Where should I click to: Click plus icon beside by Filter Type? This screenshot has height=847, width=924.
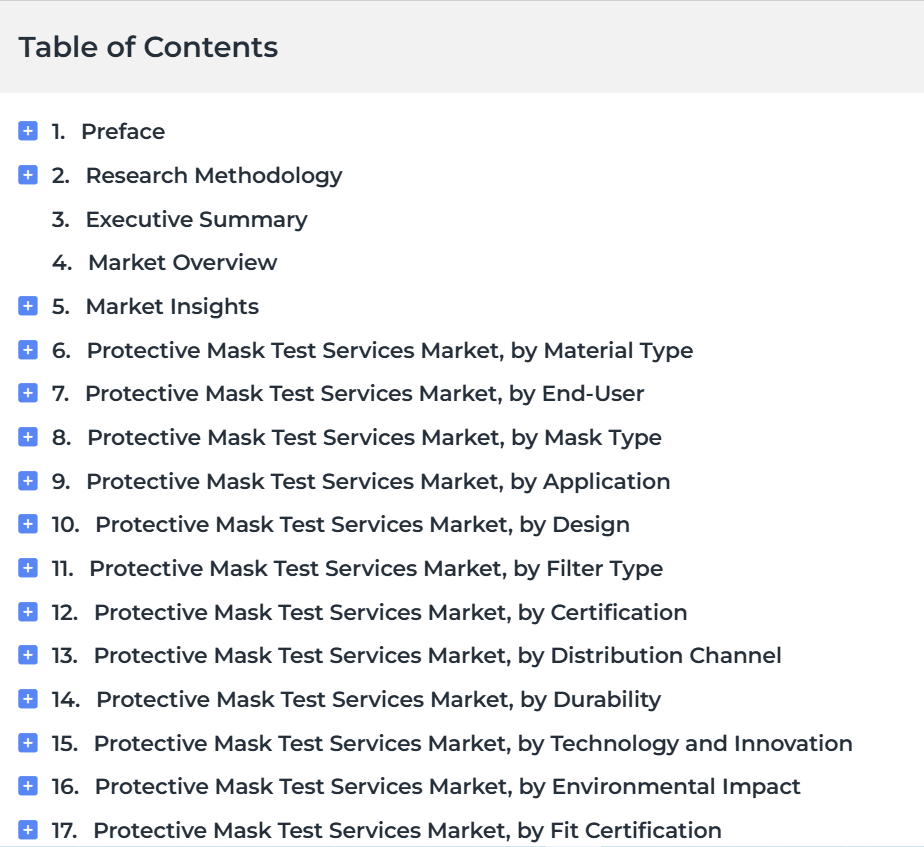(28, 568)
